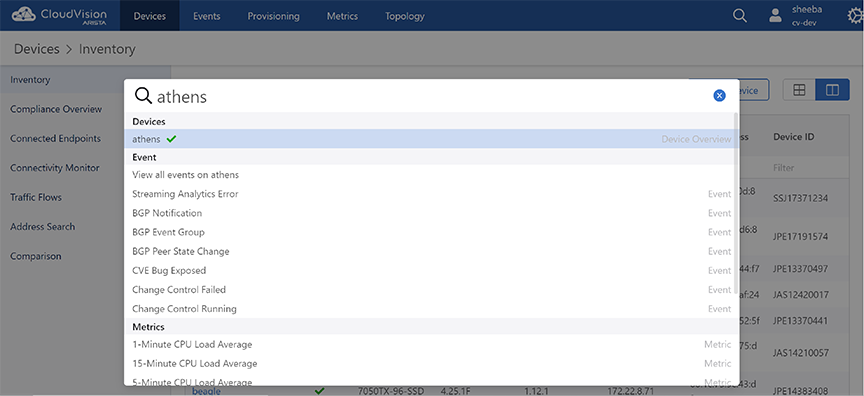Click the green checkmark beside athens
This screenshot has width=864, height=396.
(171, 139)
